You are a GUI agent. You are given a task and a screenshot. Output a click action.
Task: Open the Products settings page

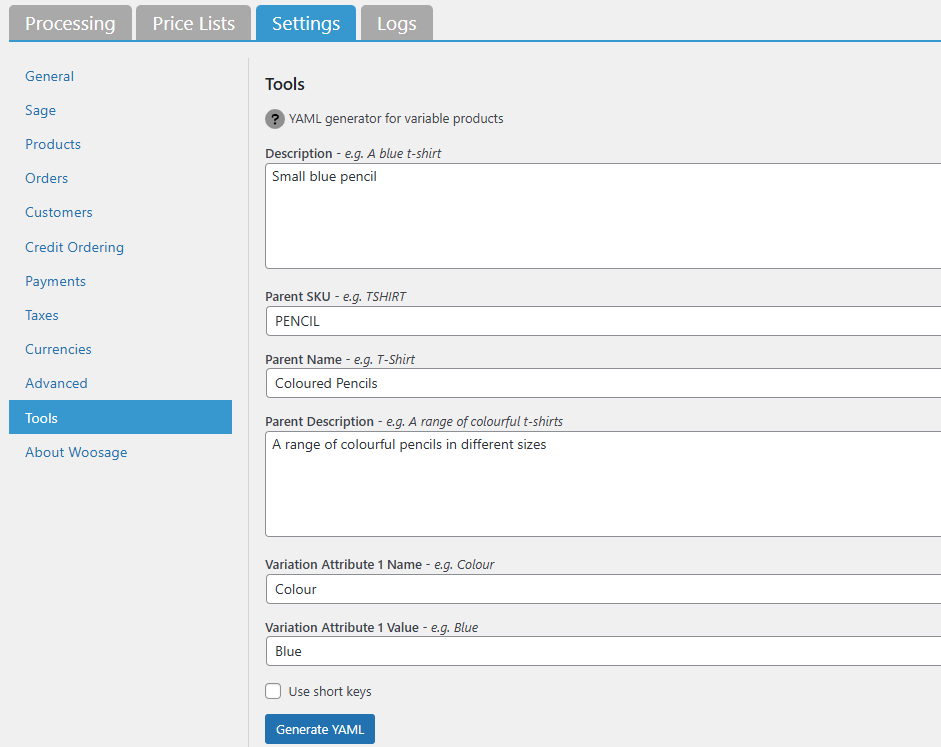[53, 144]
